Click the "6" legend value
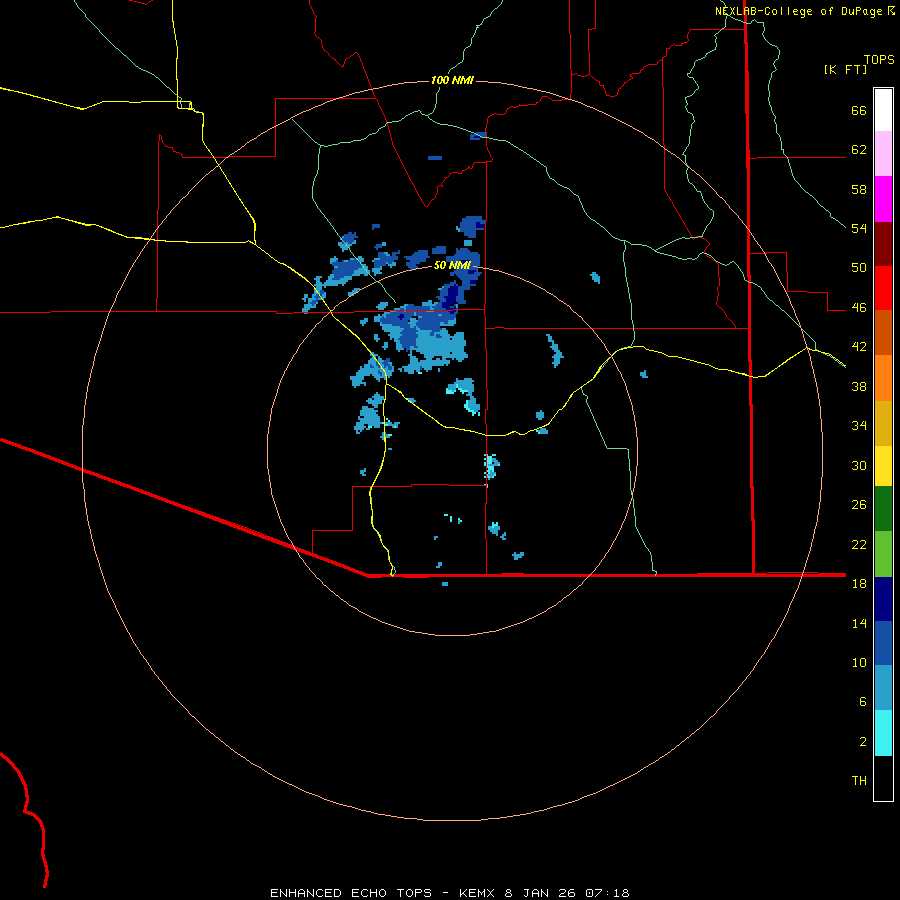Image resolution: width=900 pixels, height=900 pixels. click(x=863, y=702)
